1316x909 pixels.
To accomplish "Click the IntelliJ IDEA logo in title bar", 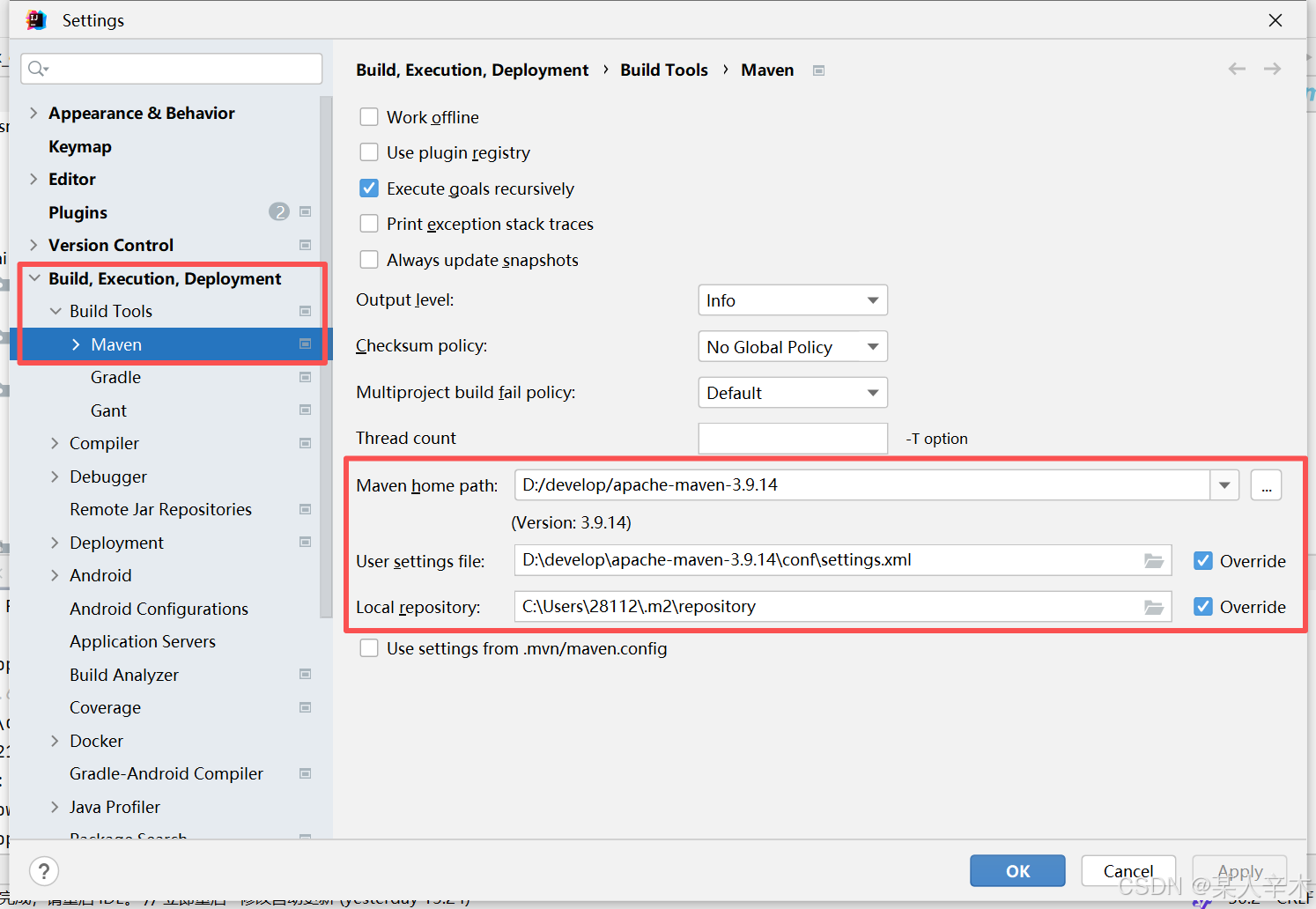I will [36, 19].
